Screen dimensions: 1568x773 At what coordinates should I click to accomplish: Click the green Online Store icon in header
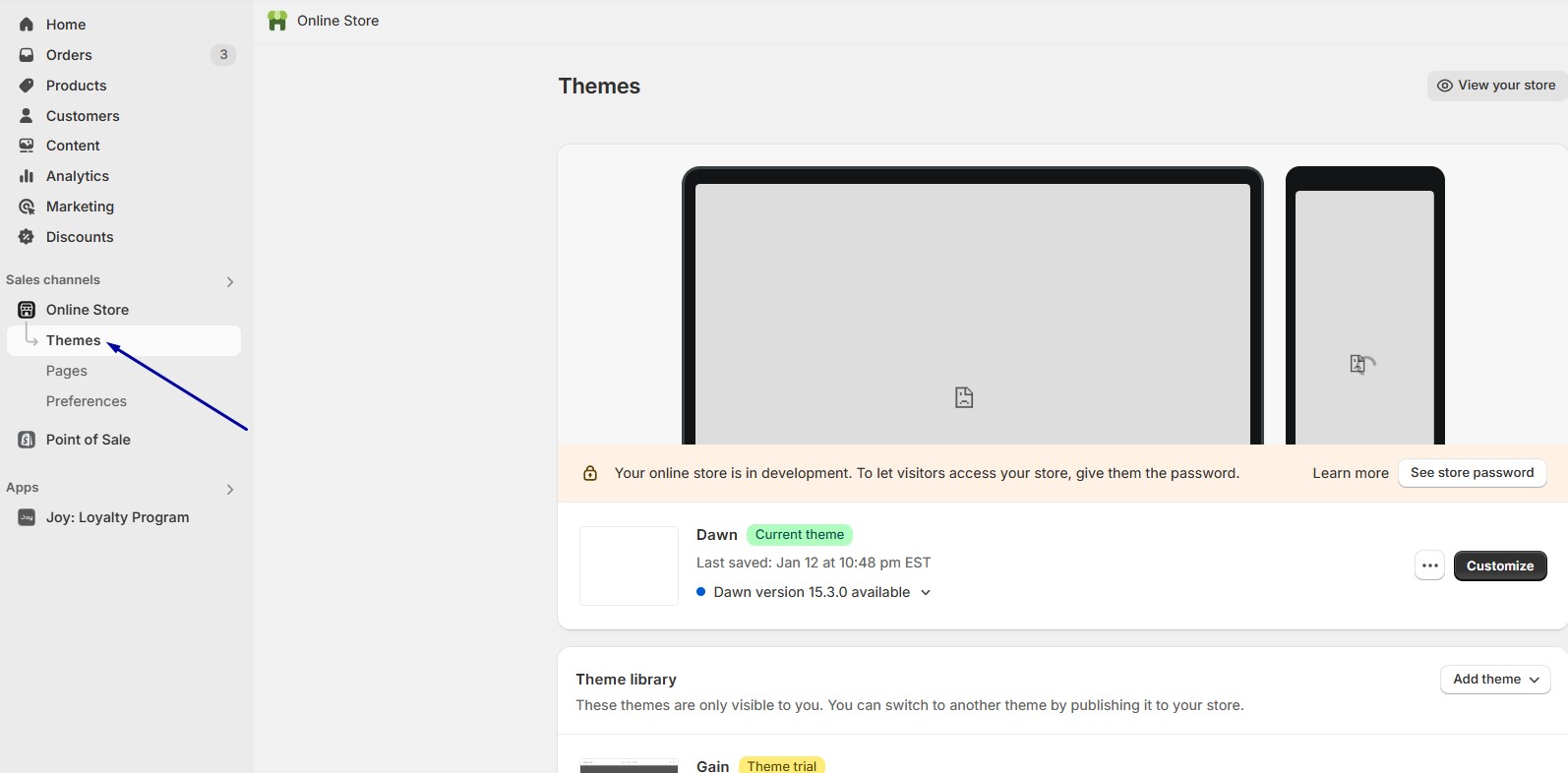pos(277,21)
